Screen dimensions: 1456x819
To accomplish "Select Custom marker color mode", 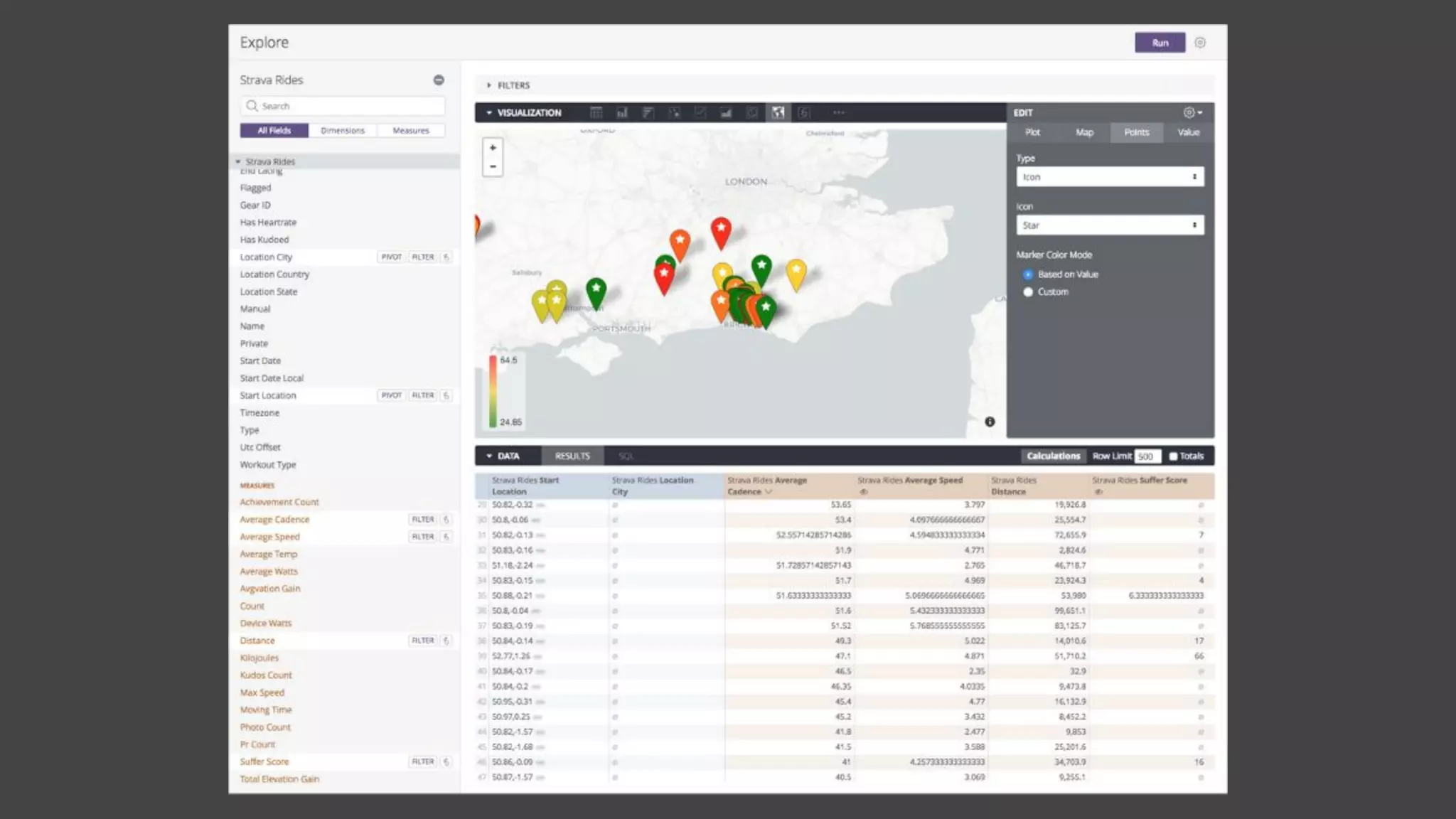I will pyautogui.click(x=1028, y=292).
